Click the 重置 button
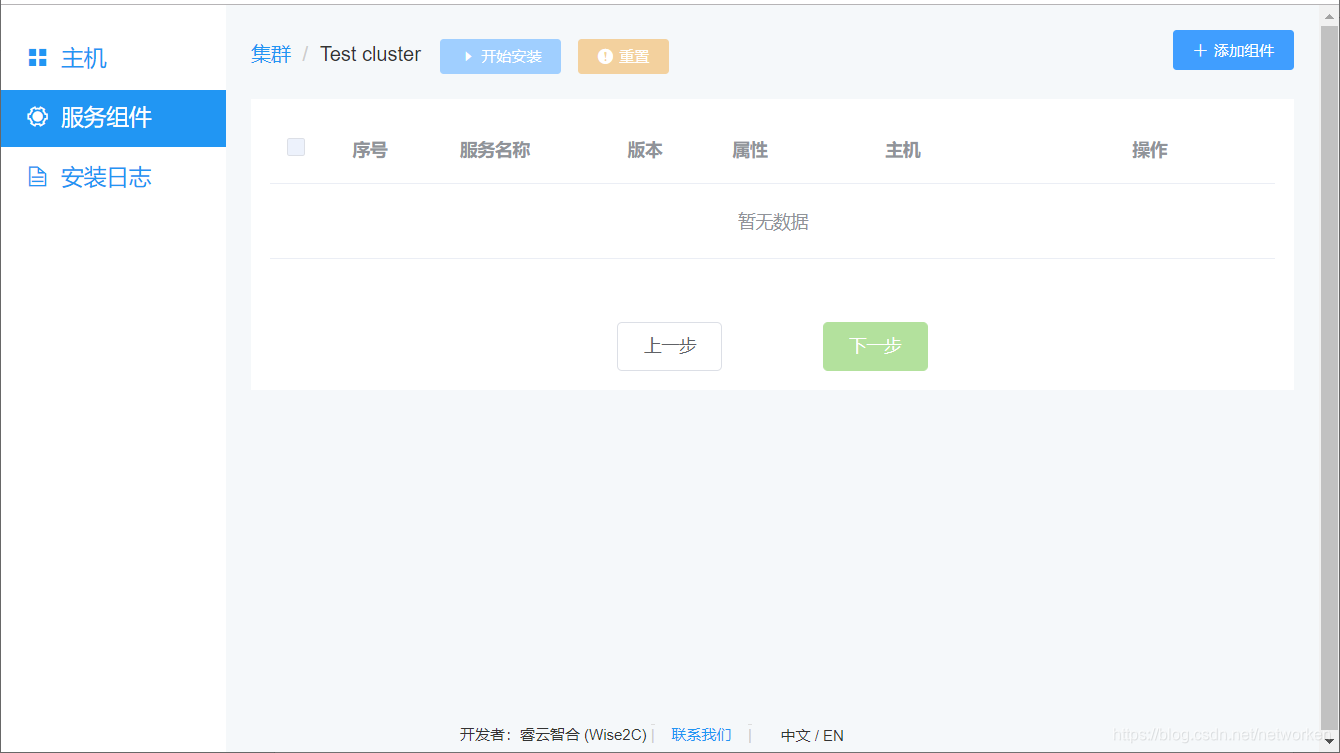 [623, 57]
